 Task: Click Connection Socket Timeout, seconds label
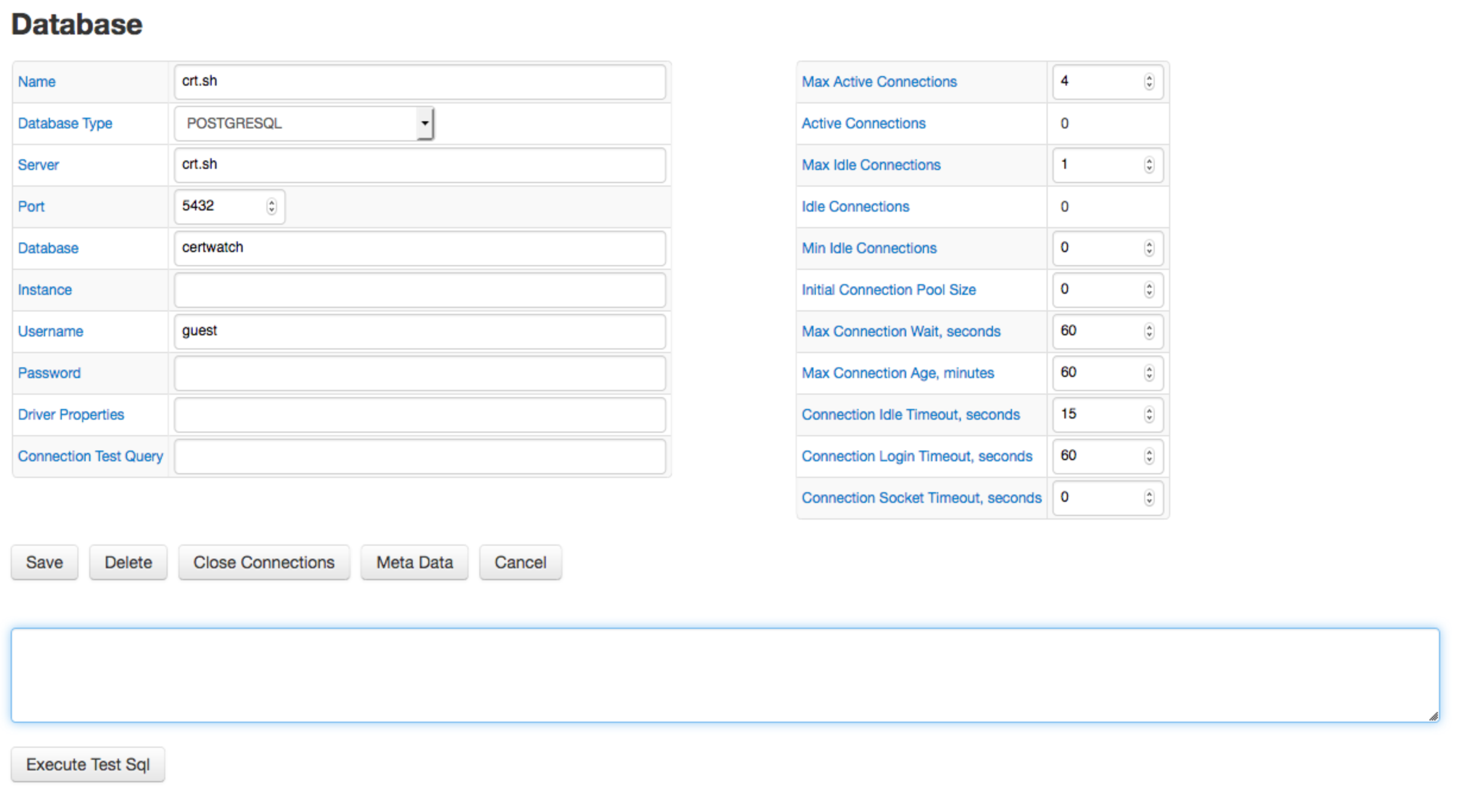pyautogui.click(x=921, y=498)
